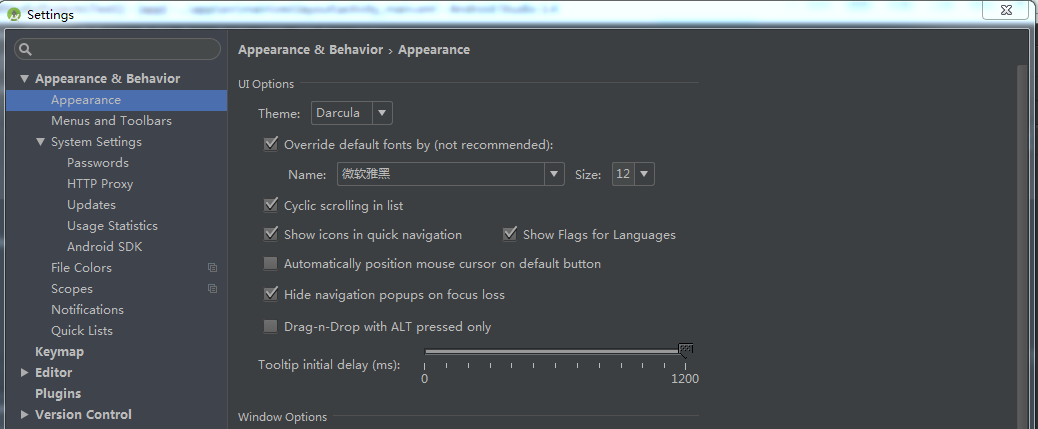Click the Android Studio icon in title bar
This screenshot has width=1038, height=429.
click(x=14, y=14)
